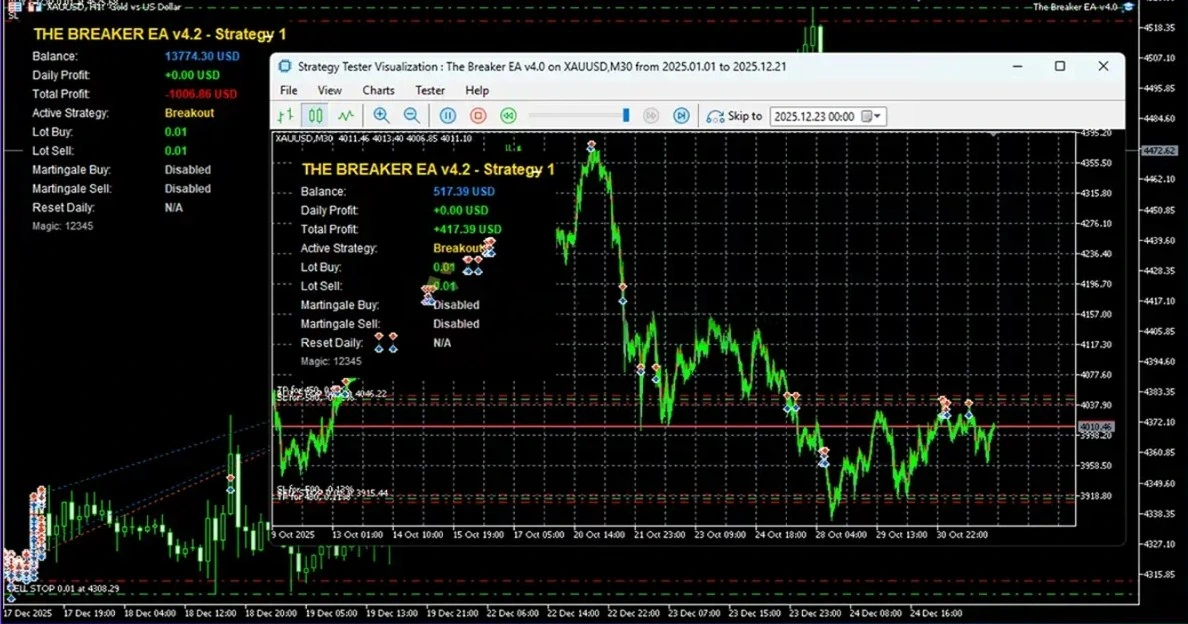
Task: Maximize the Strategy Tester Visualization window
Action: point(1060,66)
